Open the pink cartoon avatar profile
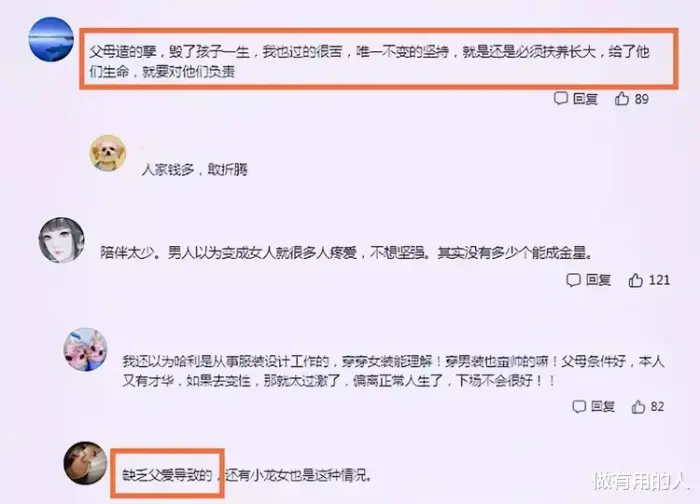This screenshot has height=504, width=700. click(x=85, y=350)
